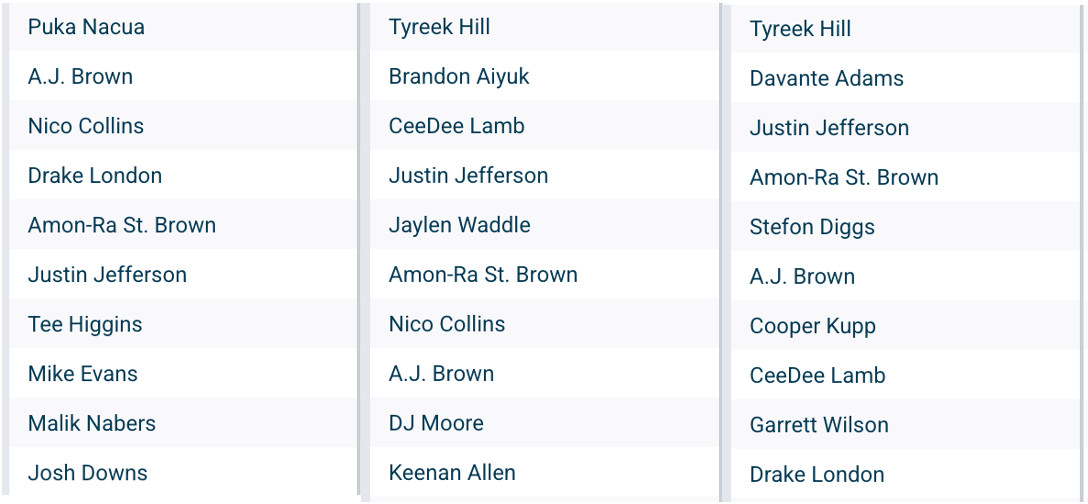Click Amon-Ra St. Brown in the right list
Image resolution: width=1088 pixels, height=504 pixels.
tap(844, 178)
